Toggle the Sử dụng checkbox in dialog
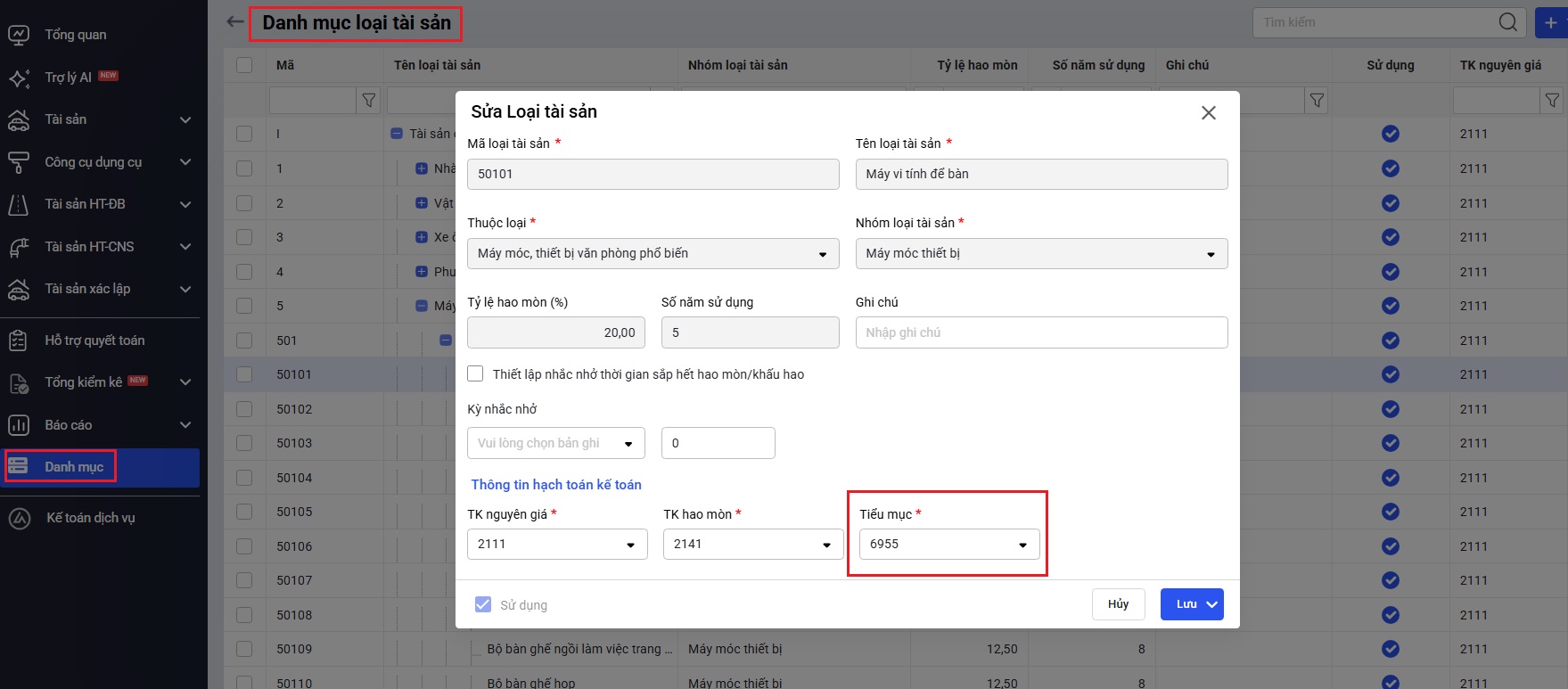Screen dimensions: 1568x689 coord(483,604)
